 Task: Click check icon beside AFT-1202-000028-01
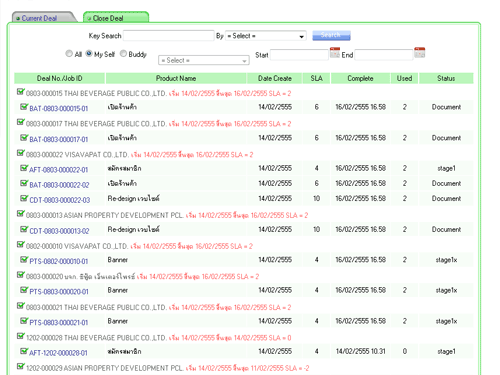click(x=24, y=351)
